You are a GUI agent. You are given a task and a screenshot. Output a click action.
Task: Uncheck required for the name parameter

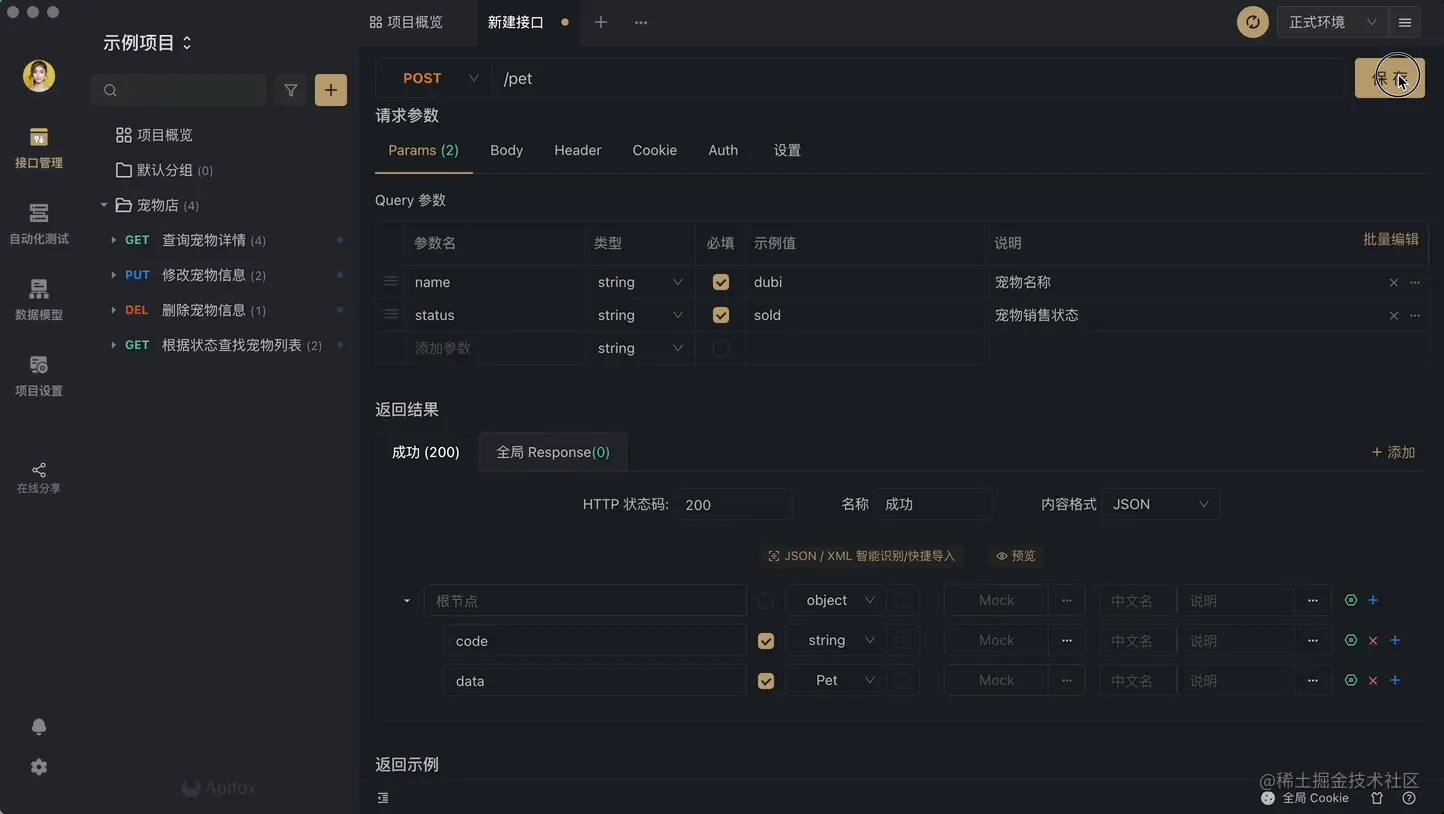(x=720, y=282)
